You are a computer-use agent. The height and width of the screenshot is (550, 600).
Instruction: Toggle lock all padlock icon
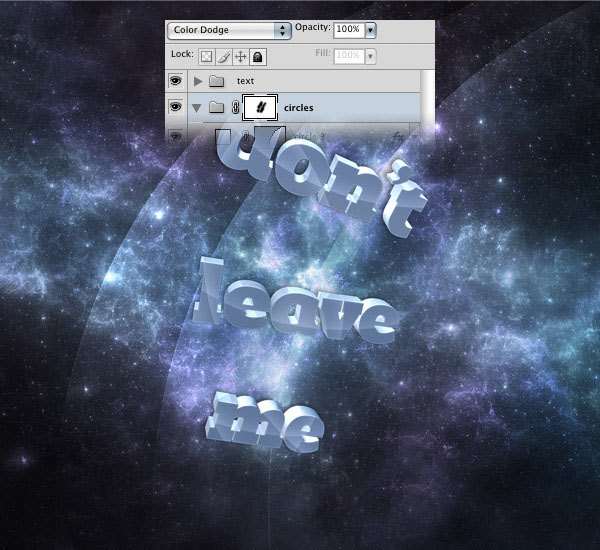258,57
